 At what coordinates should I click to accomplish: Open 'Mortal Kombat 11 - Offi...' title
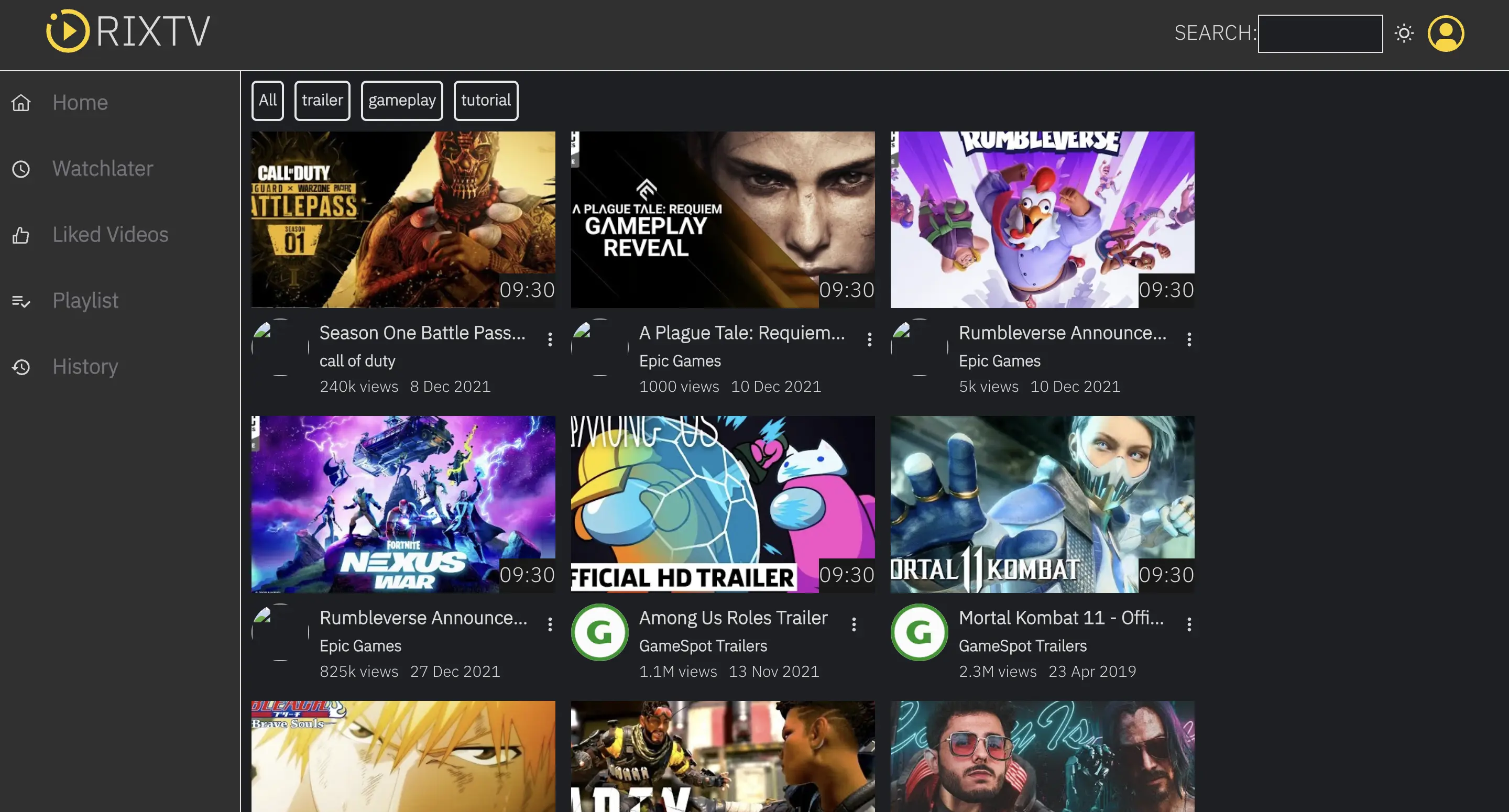click(x=1062, y=618)
